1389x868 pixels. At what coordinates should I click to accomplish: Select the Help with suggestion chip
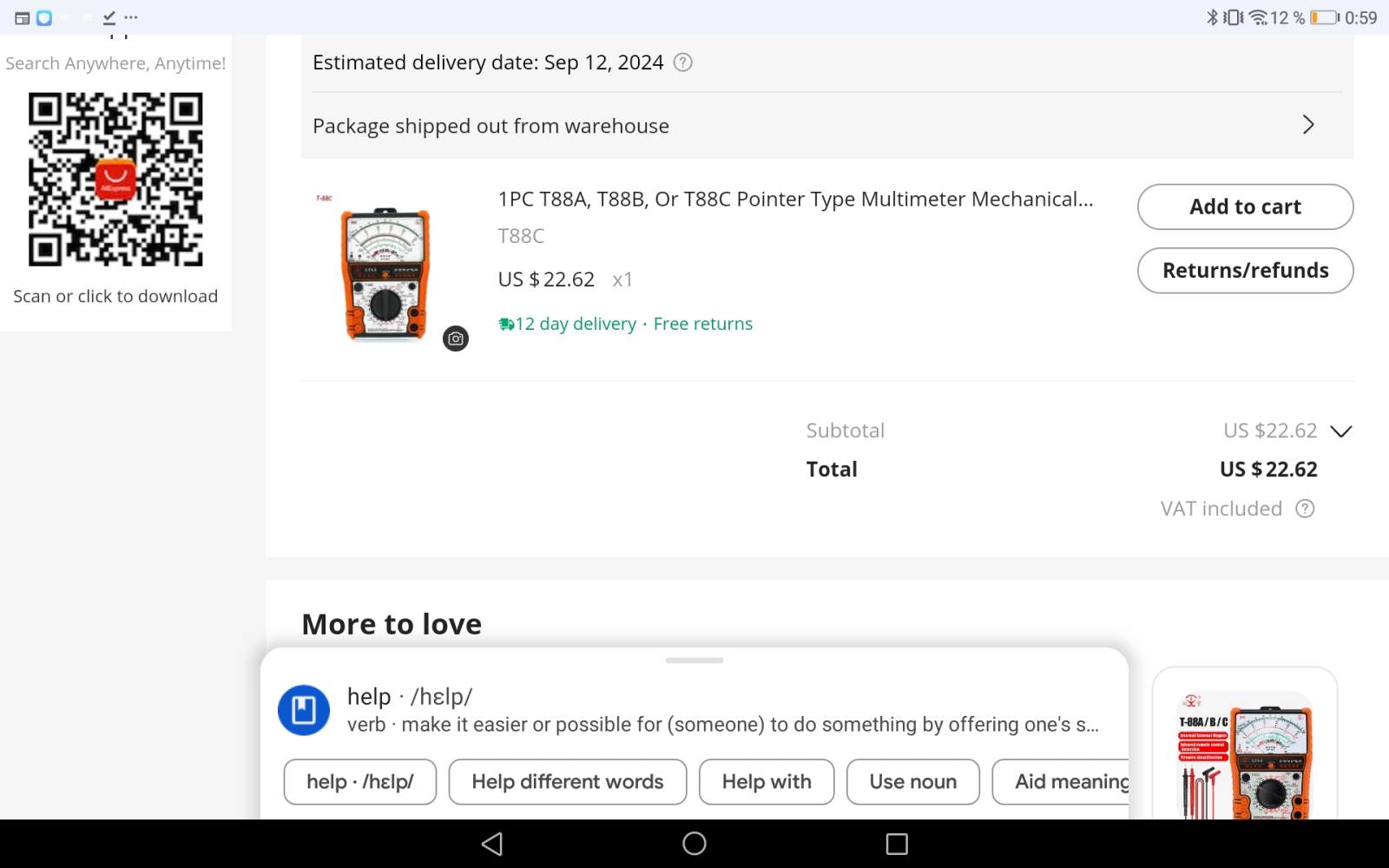coord(767,782)
